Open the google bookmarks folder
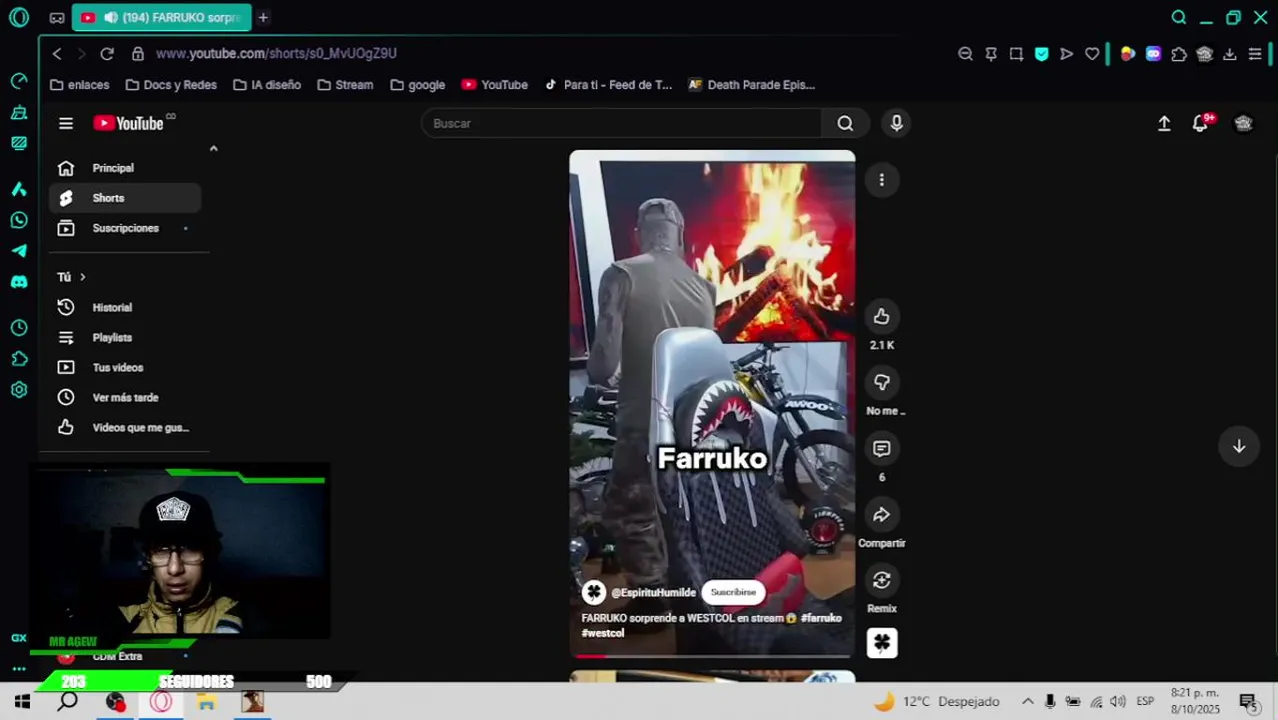This screenshot has width=1278, height=720. [418, 85]
